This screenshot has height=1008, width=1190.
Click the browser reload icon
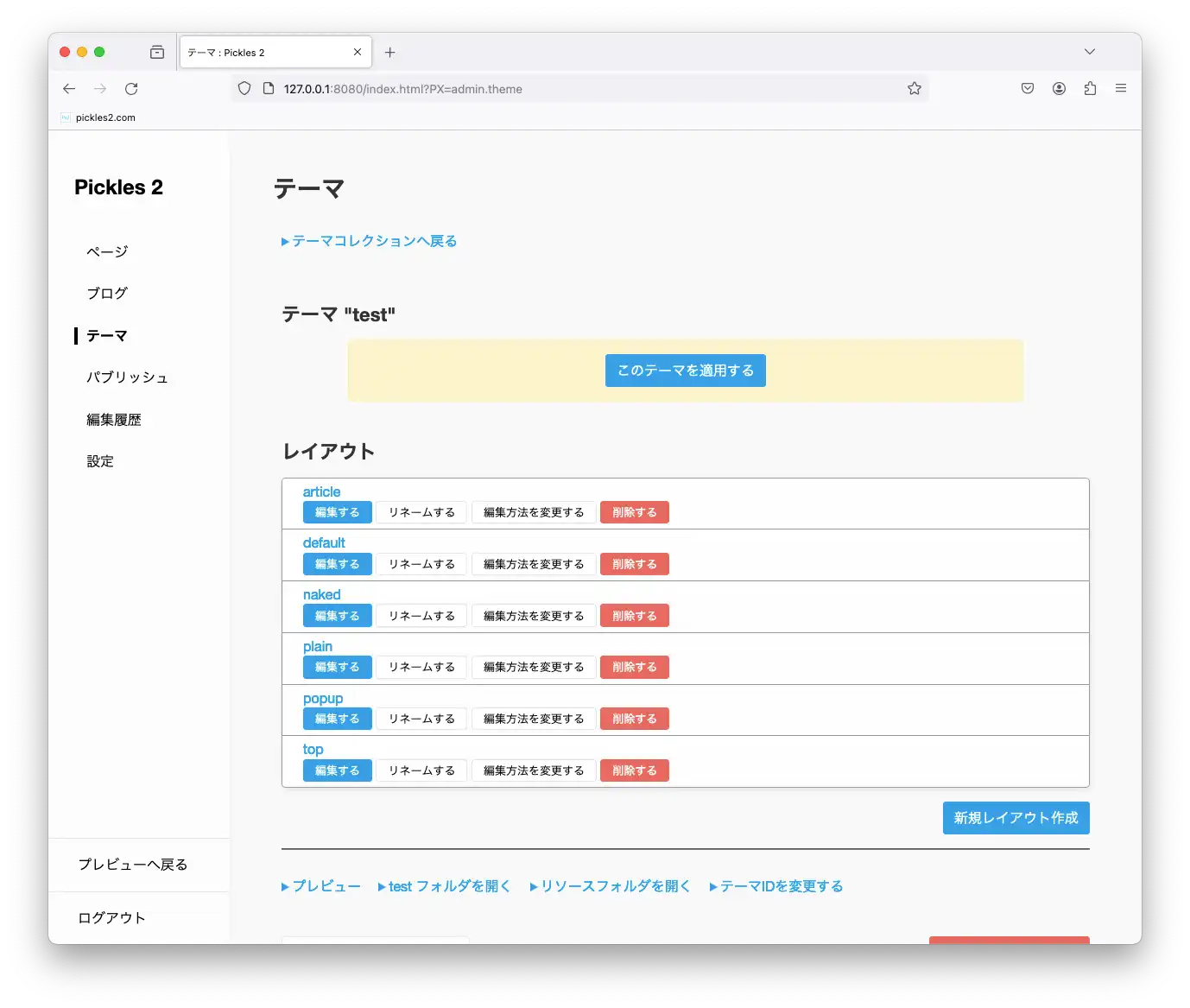(x=131, y=89)
